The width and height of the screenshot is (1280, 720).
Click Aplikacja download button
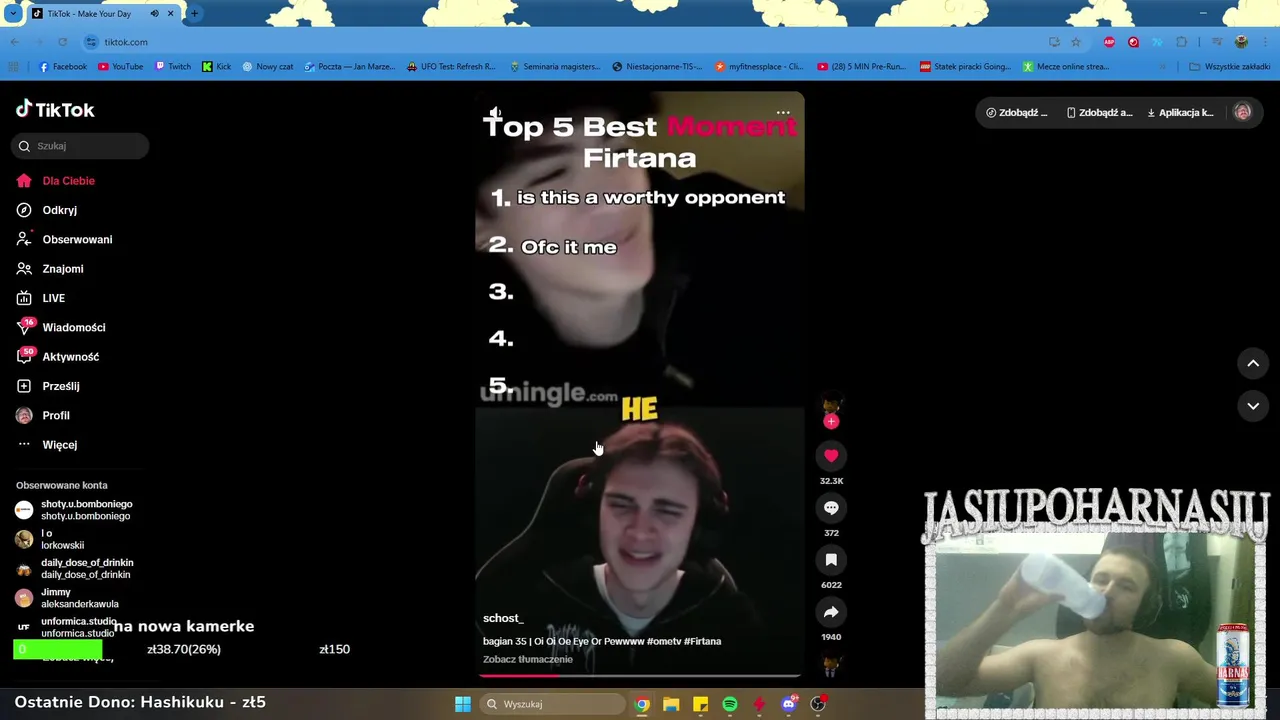click(x=1180, y=113)
